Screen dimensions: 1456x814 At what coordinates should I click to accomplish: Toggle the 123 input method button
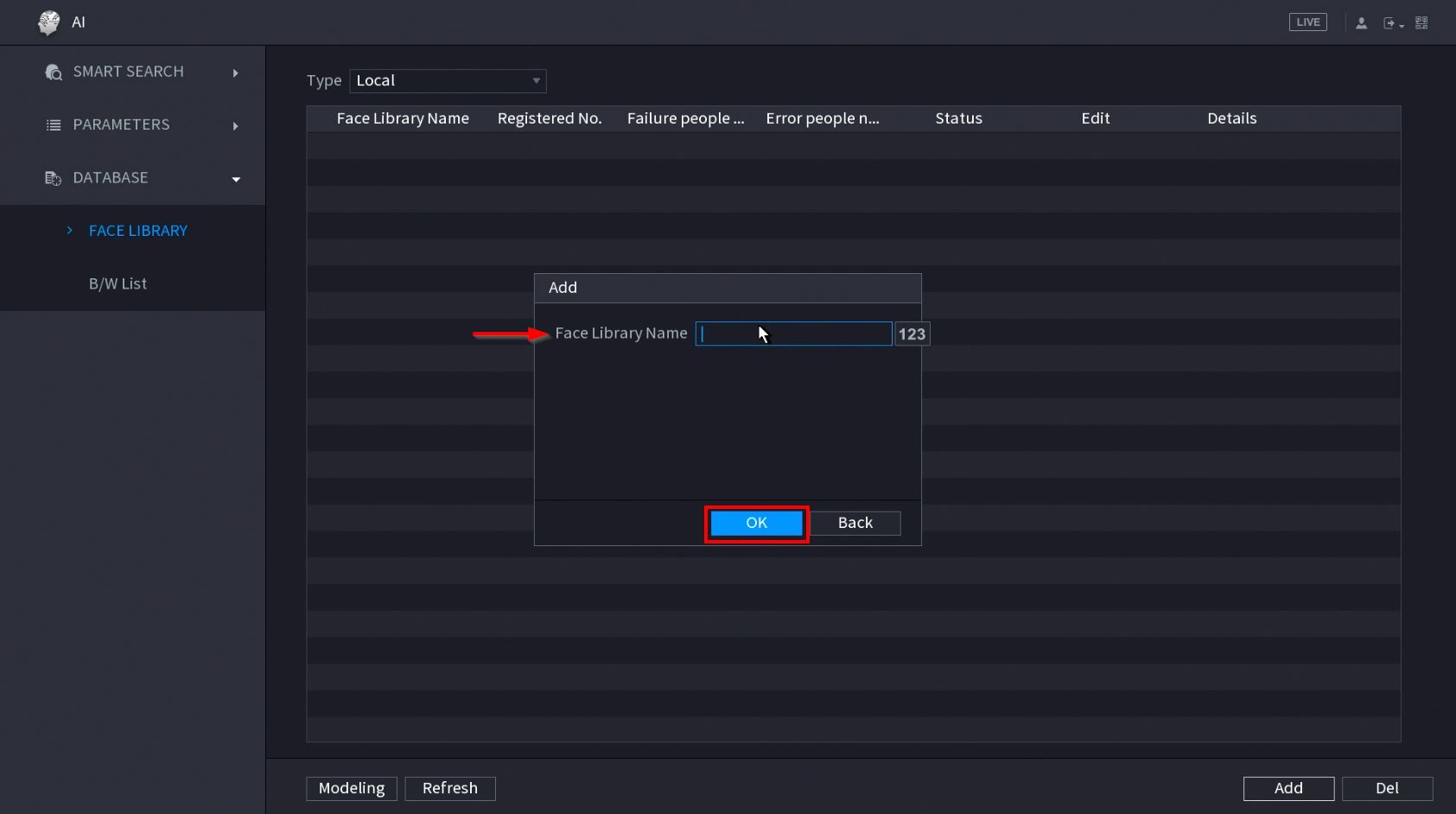pos(912,334)
